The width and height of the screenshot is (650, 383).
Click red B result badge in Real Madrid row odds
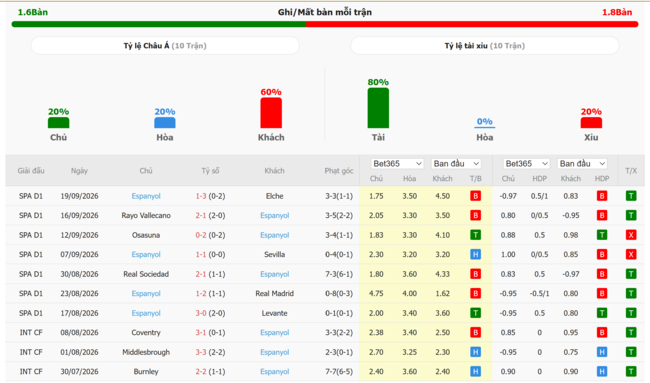pos(475,293)
